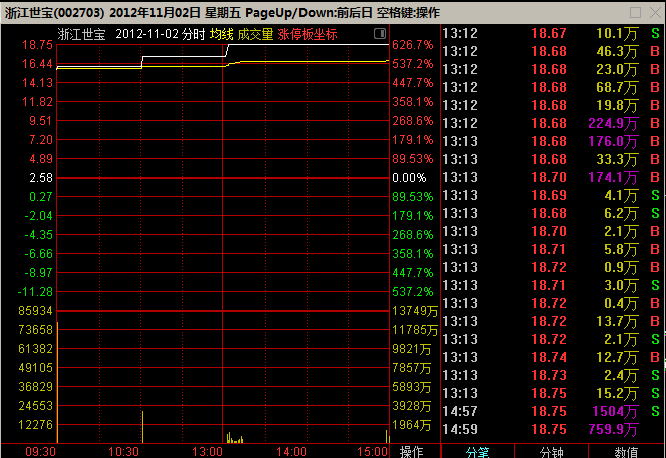Click the 18.75 limit-up price on left axis
The height and width of the screenshot is (458, 666).
pos(39,45)
